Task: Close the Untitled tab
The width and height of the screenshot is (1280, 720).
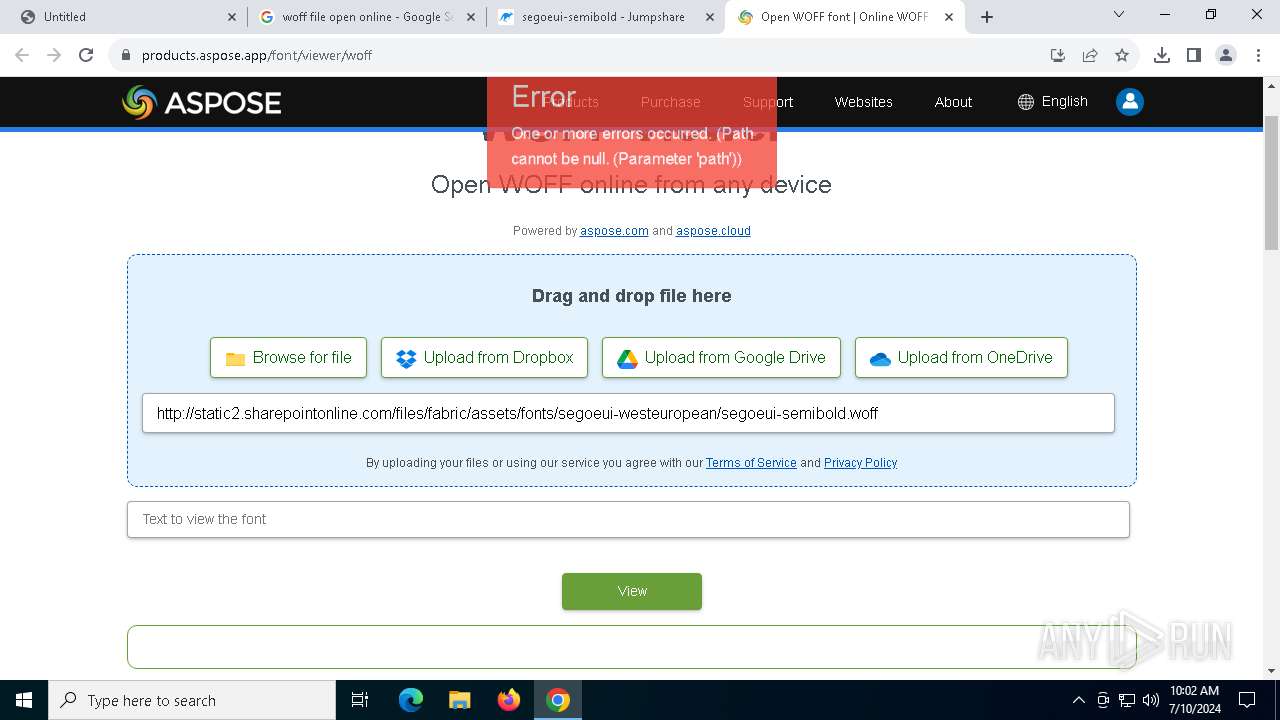Action: [x=232, y=17]
